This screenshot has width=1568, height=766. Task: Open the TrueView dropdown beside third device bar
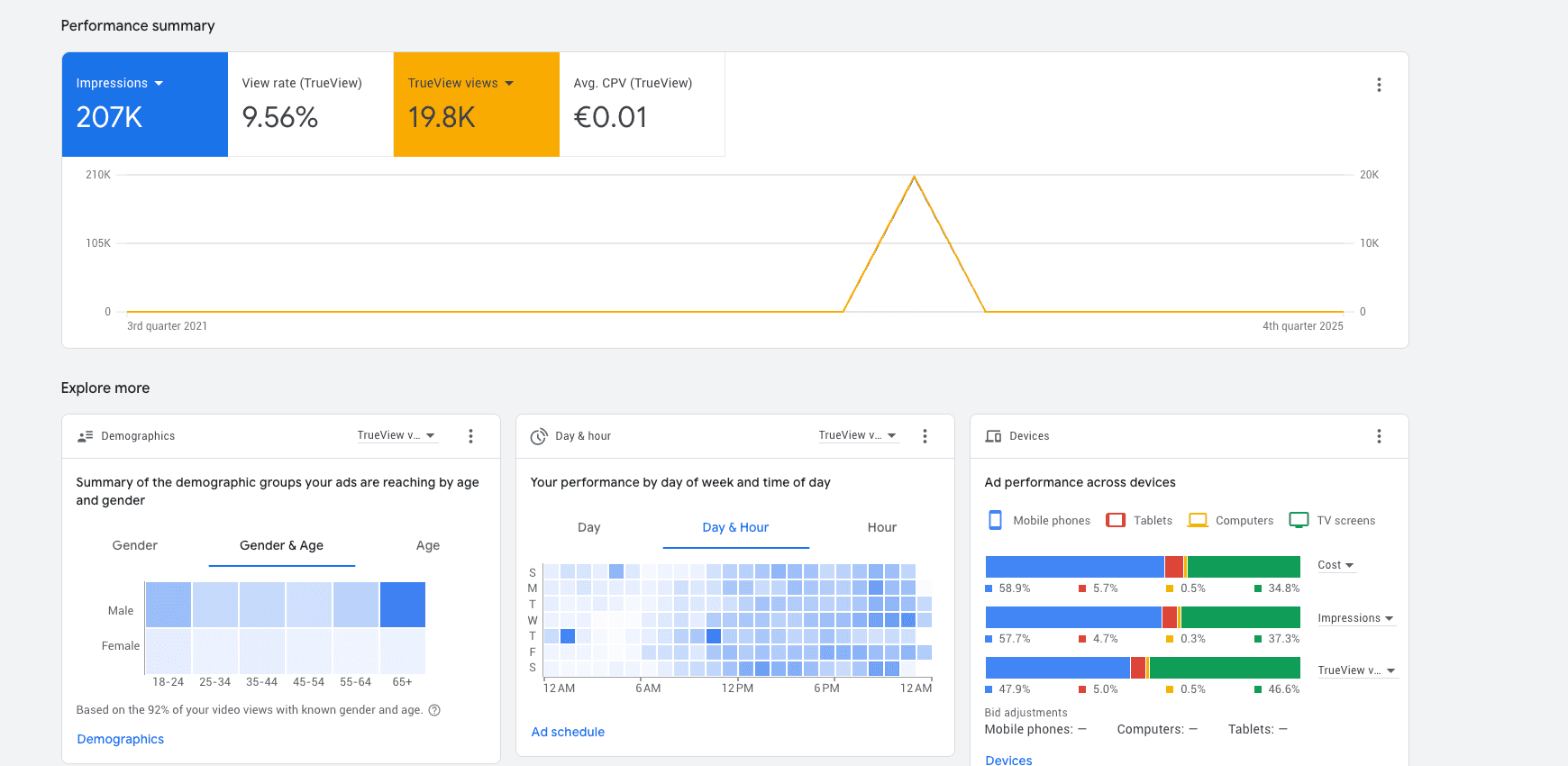pos(1357,670)
